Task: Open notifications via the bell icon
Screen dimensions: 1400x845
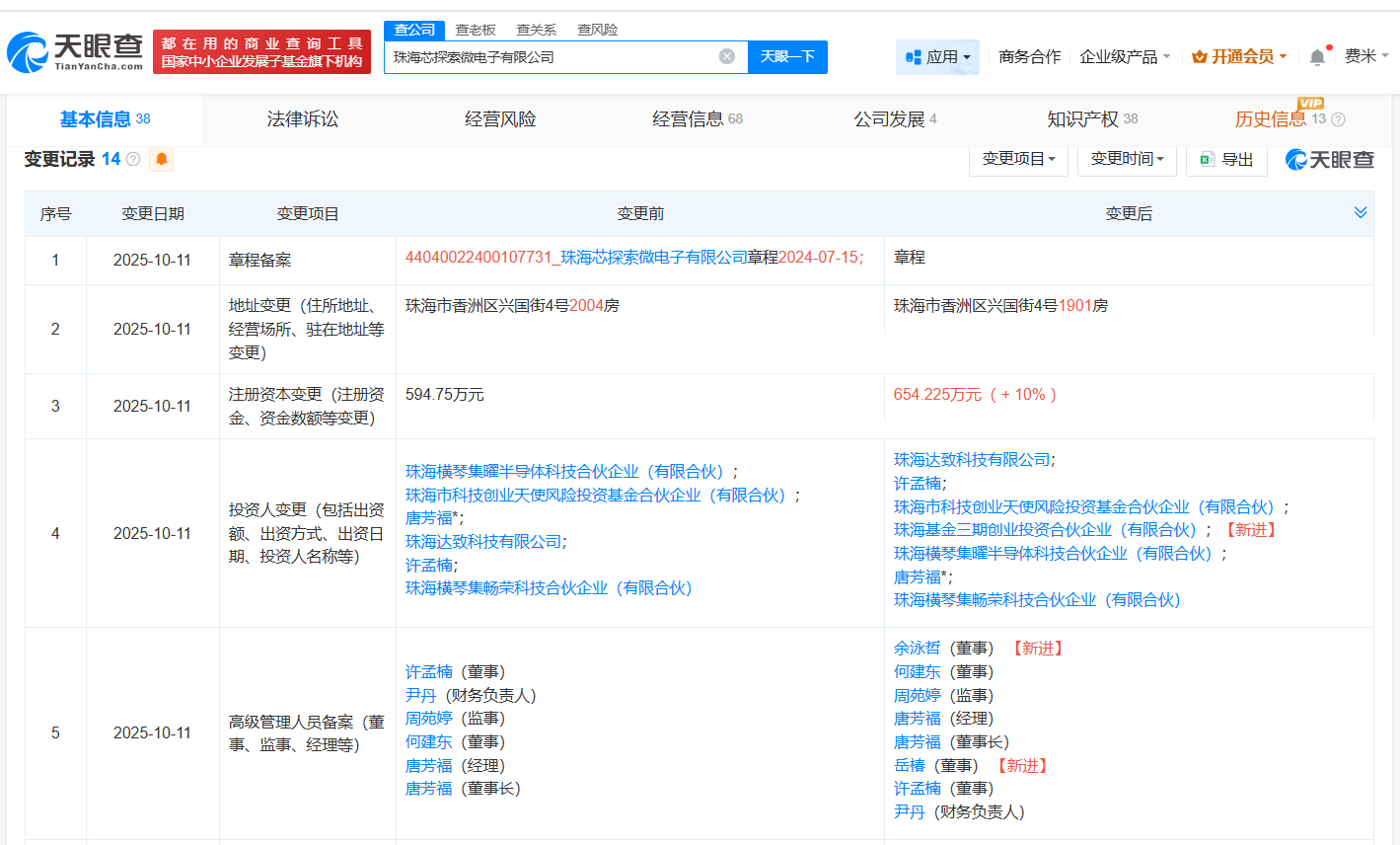Action: point(1315,56)
